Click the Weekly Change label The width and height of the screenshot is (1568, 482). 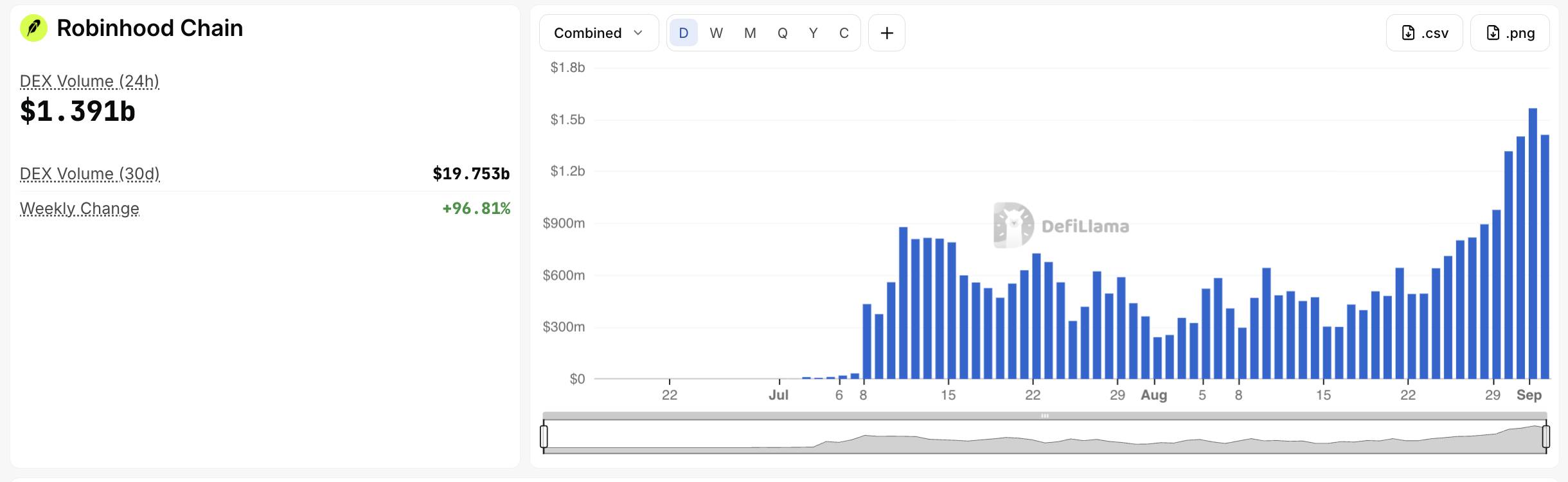[x=80, y=209]
